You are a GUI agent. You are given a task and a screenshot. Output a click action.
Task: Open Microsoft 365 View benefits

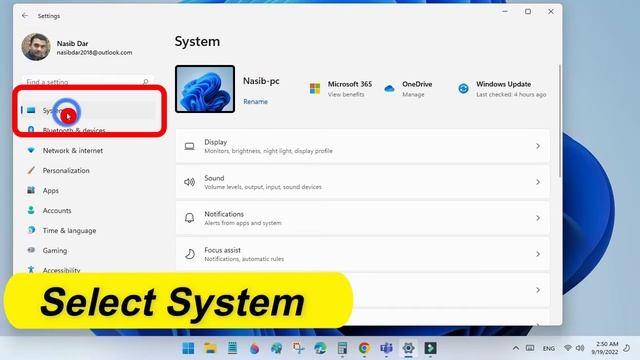[346, 94]
